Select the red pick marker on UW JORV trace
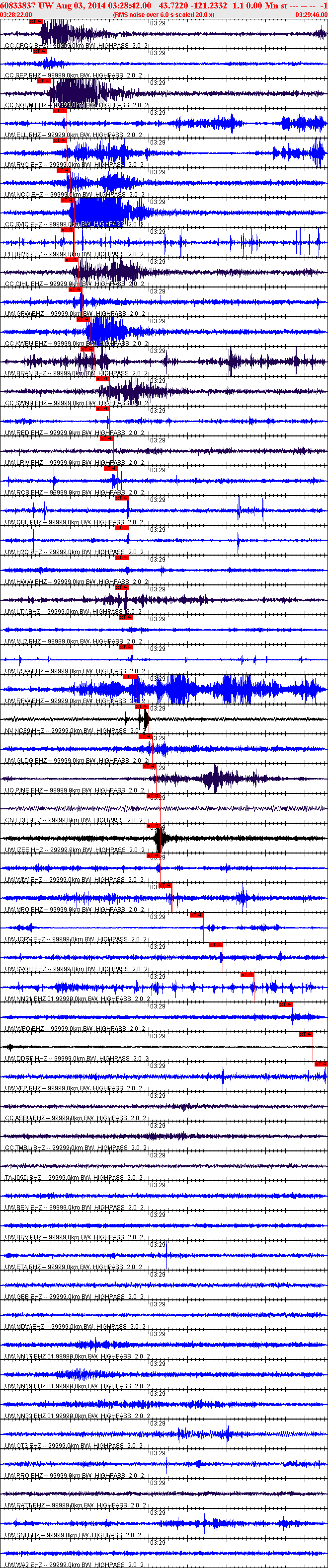The image size is (328, 1568). coord(196,915)
